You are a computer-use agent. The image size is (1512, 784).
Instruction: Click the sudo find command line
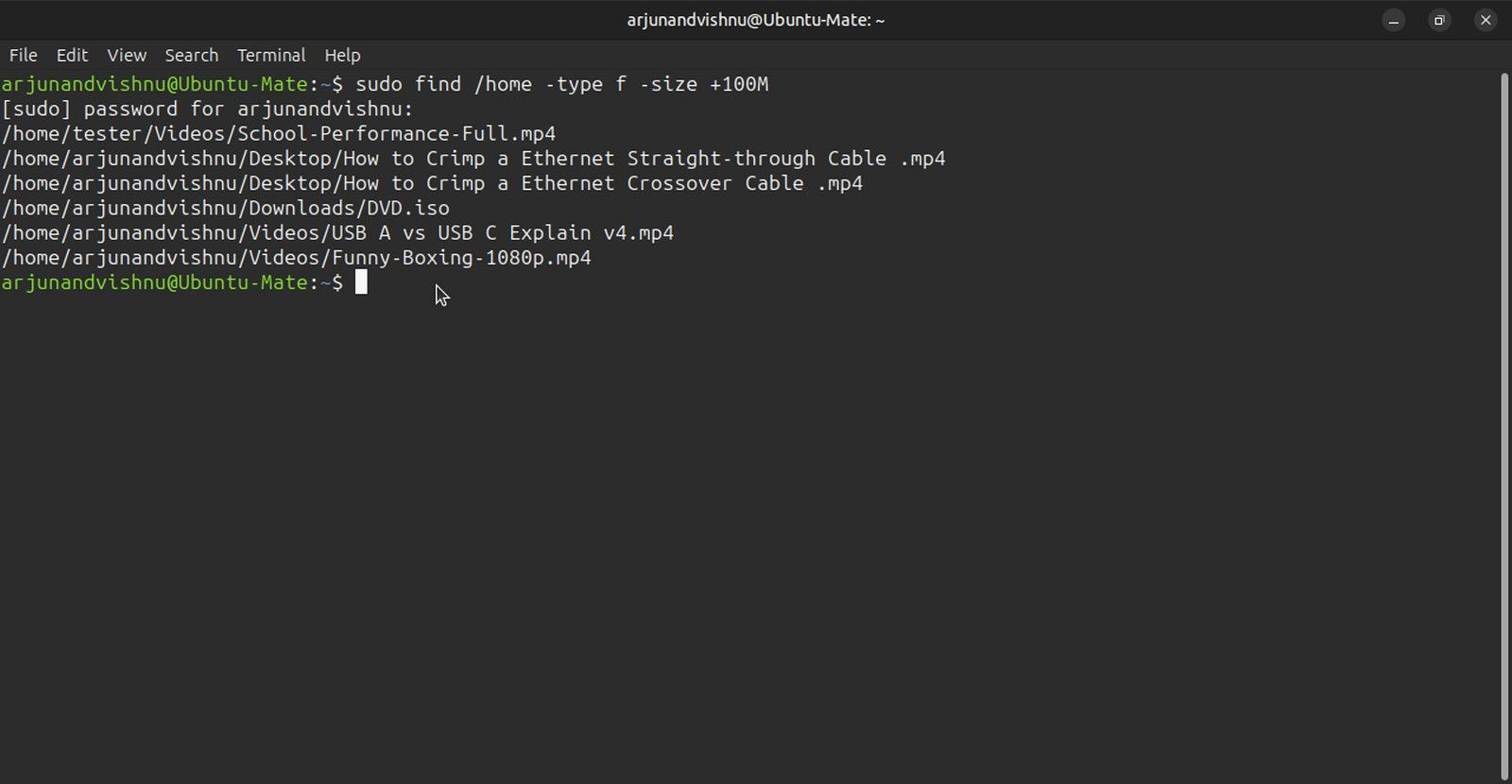[561, 84]
